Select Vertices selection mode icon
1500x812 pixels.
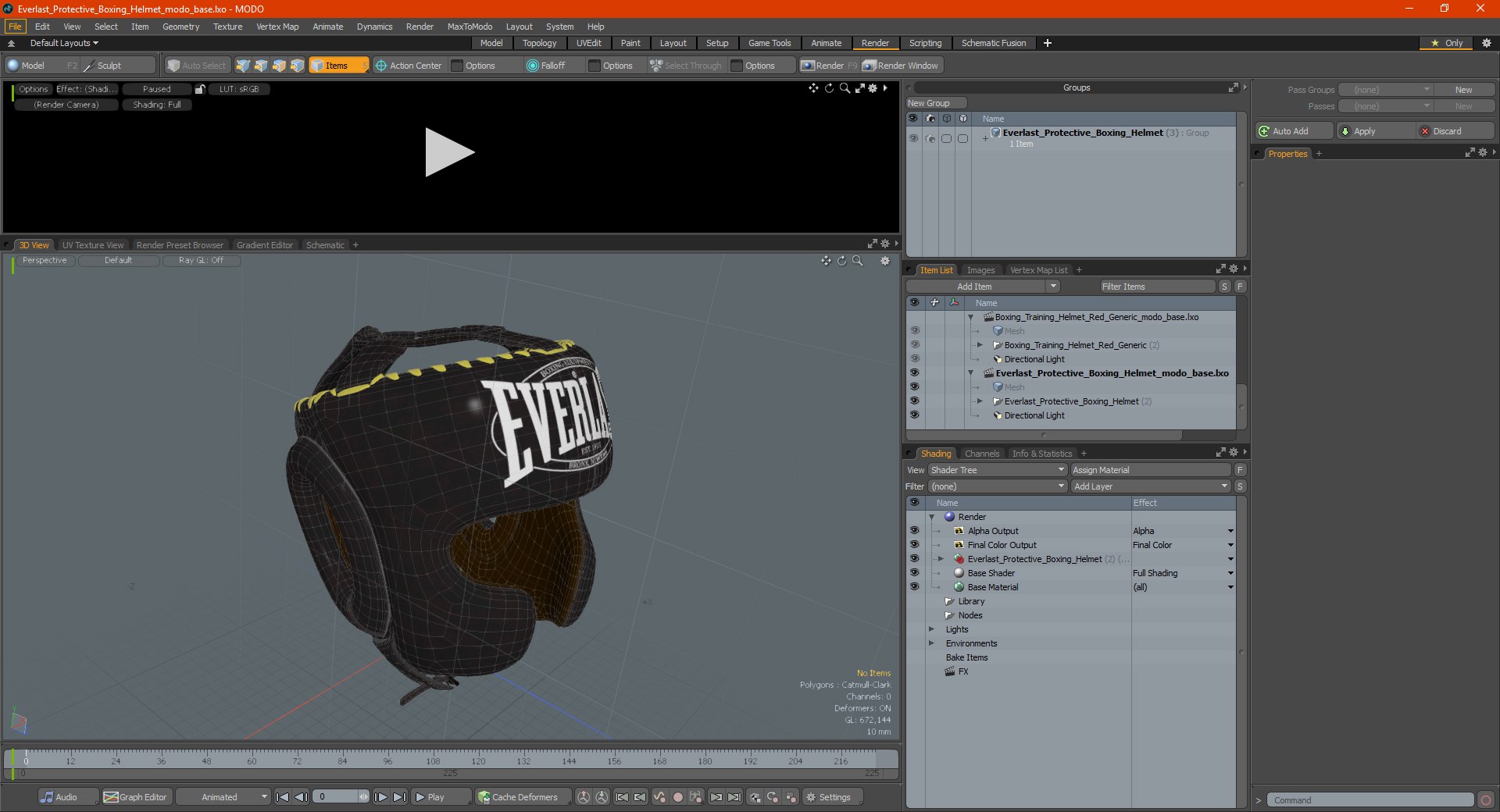(243, 66)
